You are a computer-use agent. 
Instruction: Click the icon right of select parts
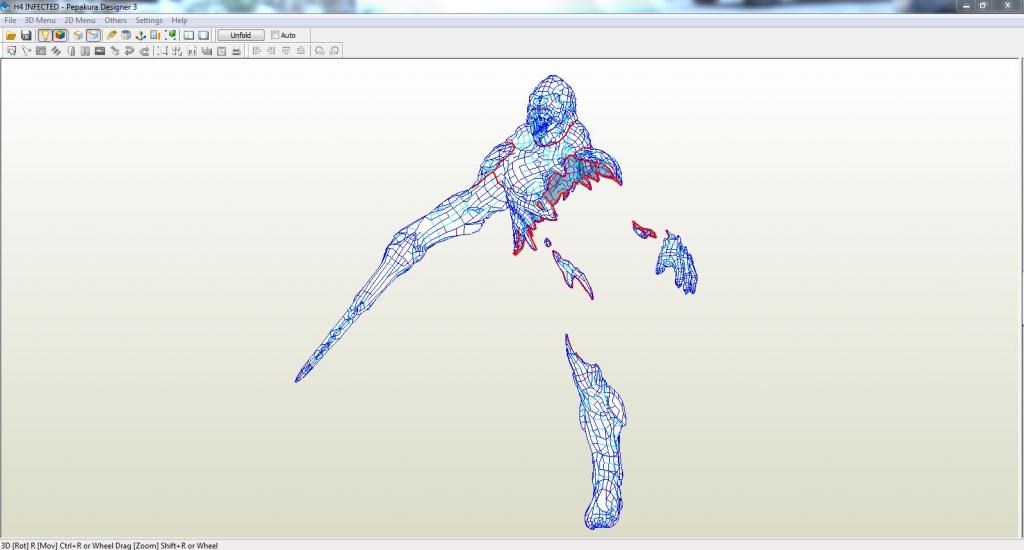point(177,51)
